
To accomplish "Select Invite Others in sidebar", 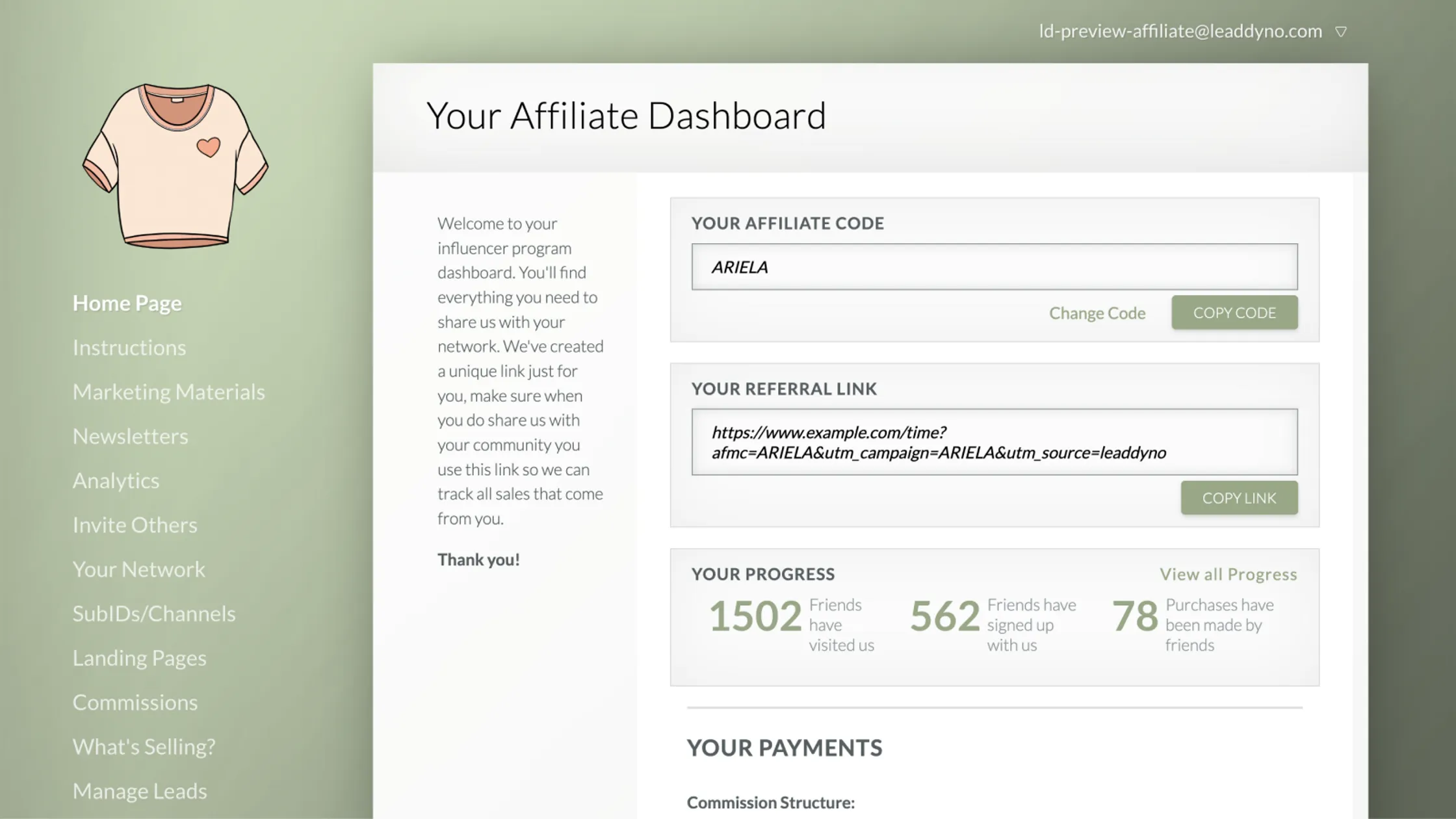I will (135, 525).
